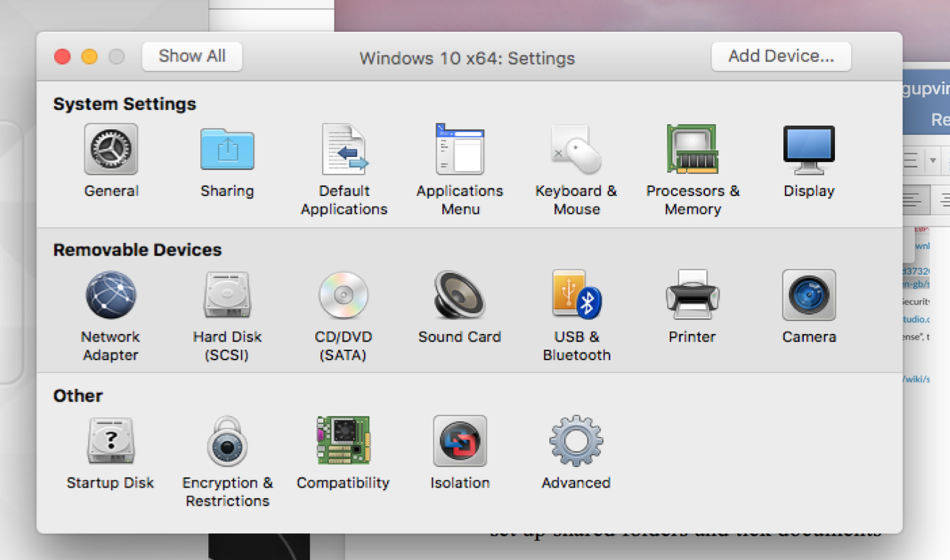950x560 pixels.
Task: Click the Add Device... button
Action: [x=781, y=56]
